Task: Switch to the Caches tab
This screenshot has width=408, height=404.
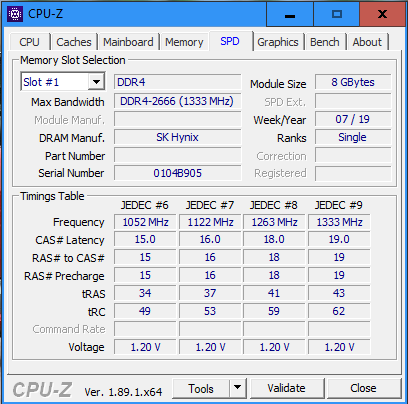Action: point(74,42)
